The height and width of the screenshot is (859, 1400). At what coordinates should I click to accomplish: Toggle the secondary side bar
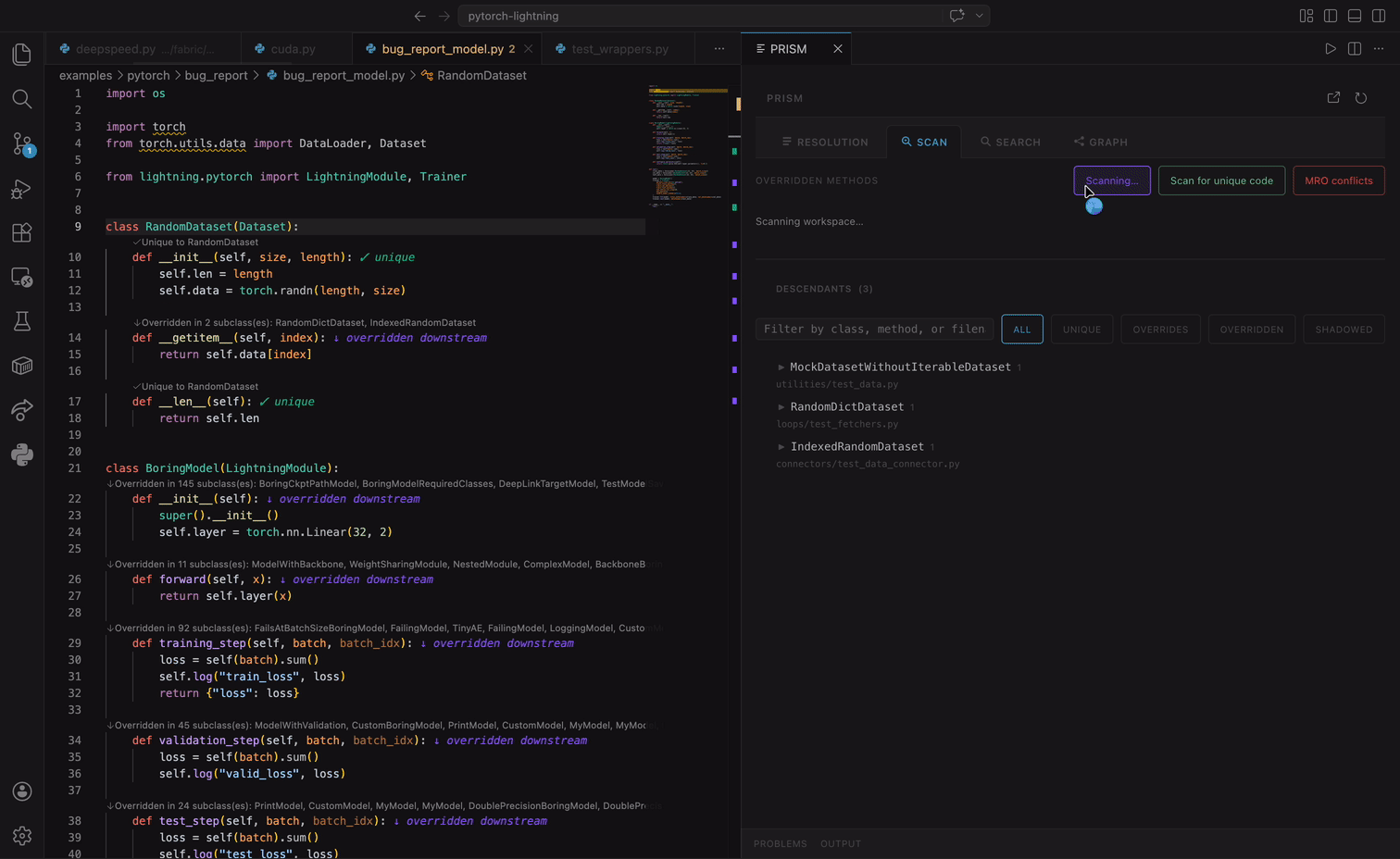pyautogui.click(x=1379, y=16)
